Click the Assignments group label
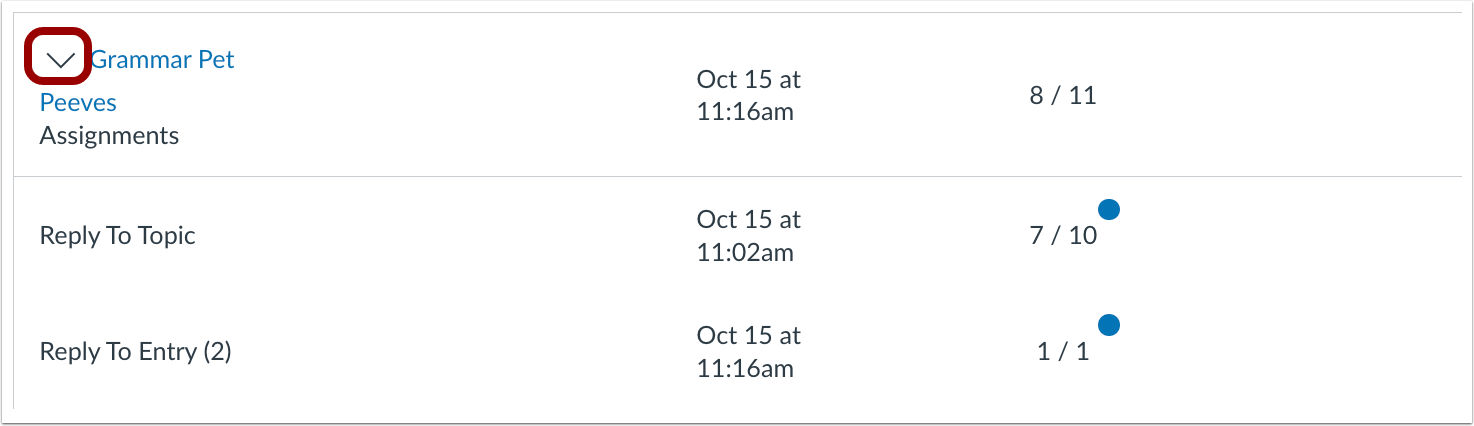 [x=109, y=136]
